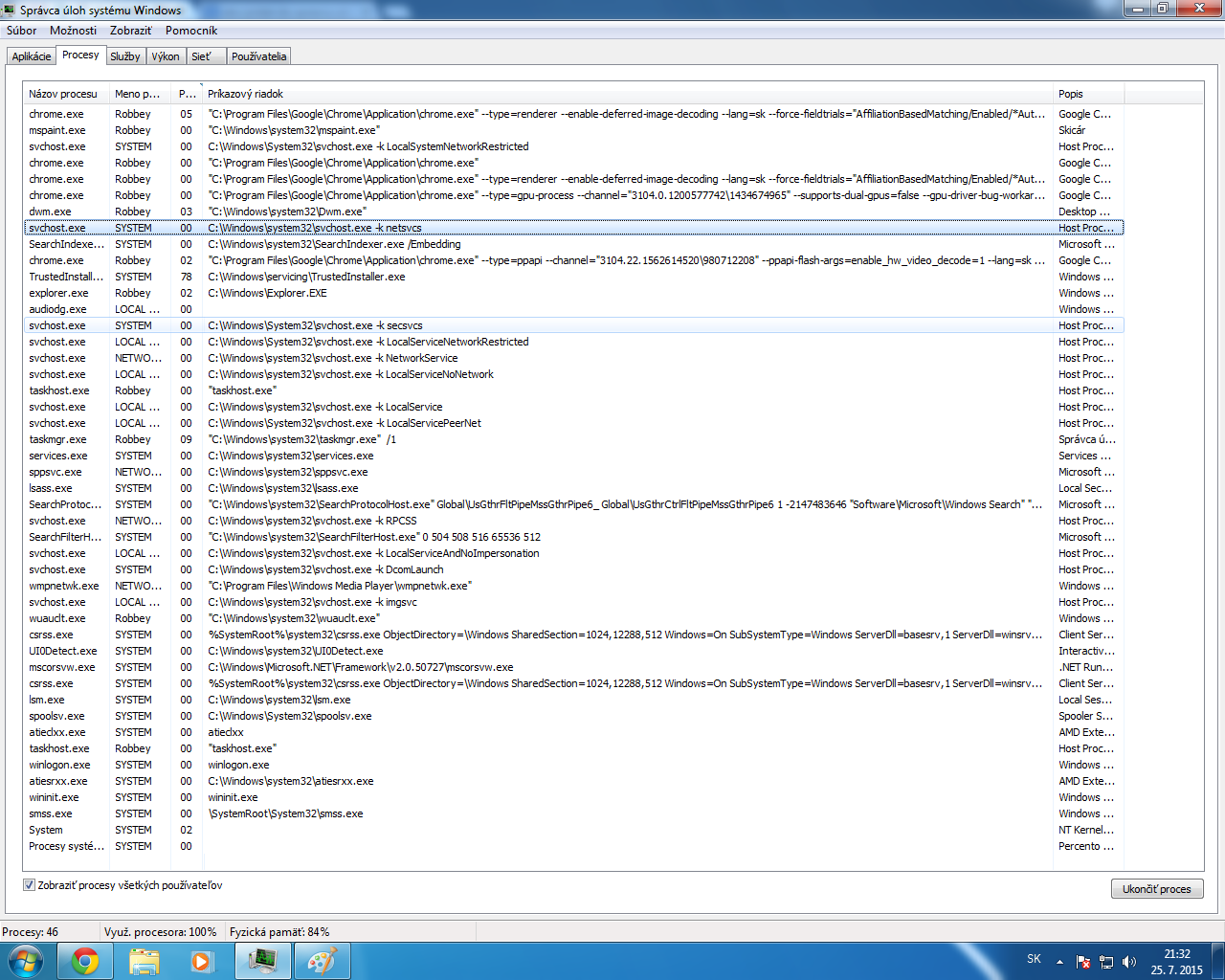
Task: Open Windows Explorer from the taskbar
Action: [145, 961]
